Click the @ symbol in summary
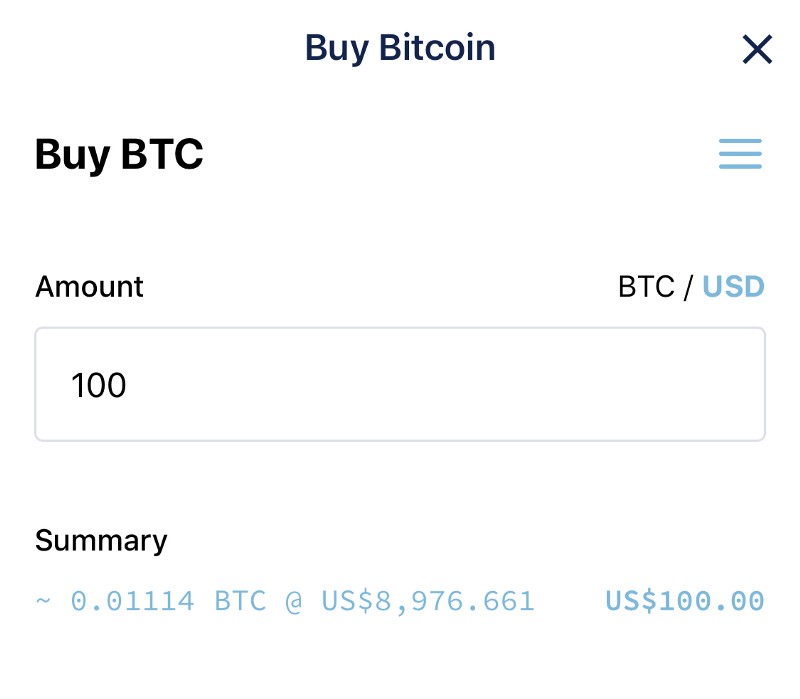Screen dimensions: 800x699 coord(294,601)
